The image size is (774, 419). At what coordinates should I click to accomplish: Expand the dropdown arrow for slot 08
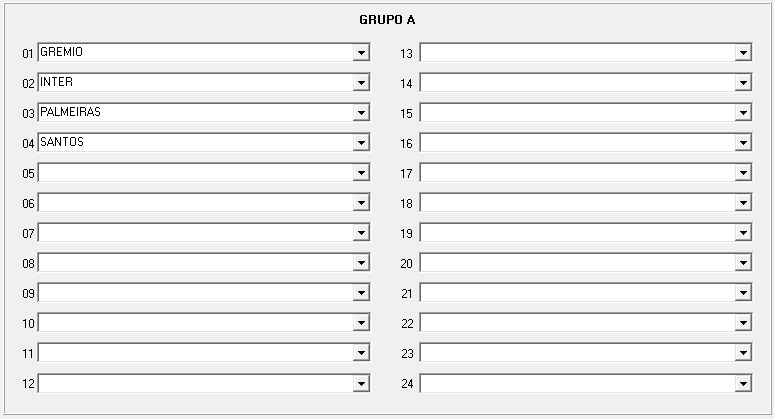click(361, 263)
